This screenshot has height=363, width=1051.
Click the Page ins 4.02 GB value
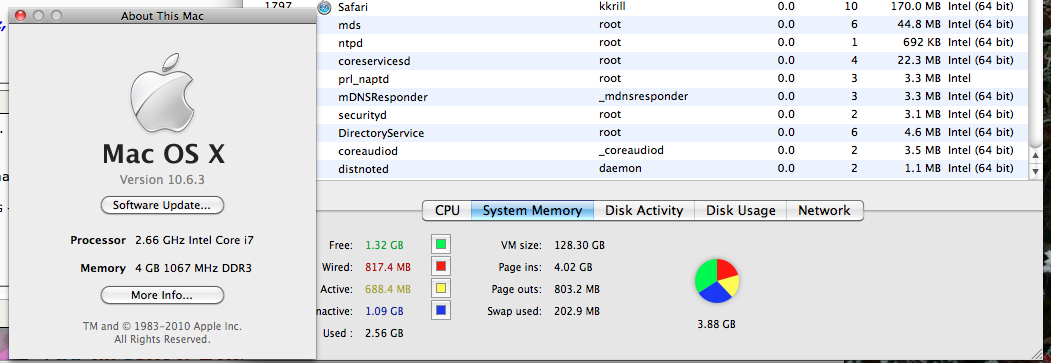pos(573,267)
